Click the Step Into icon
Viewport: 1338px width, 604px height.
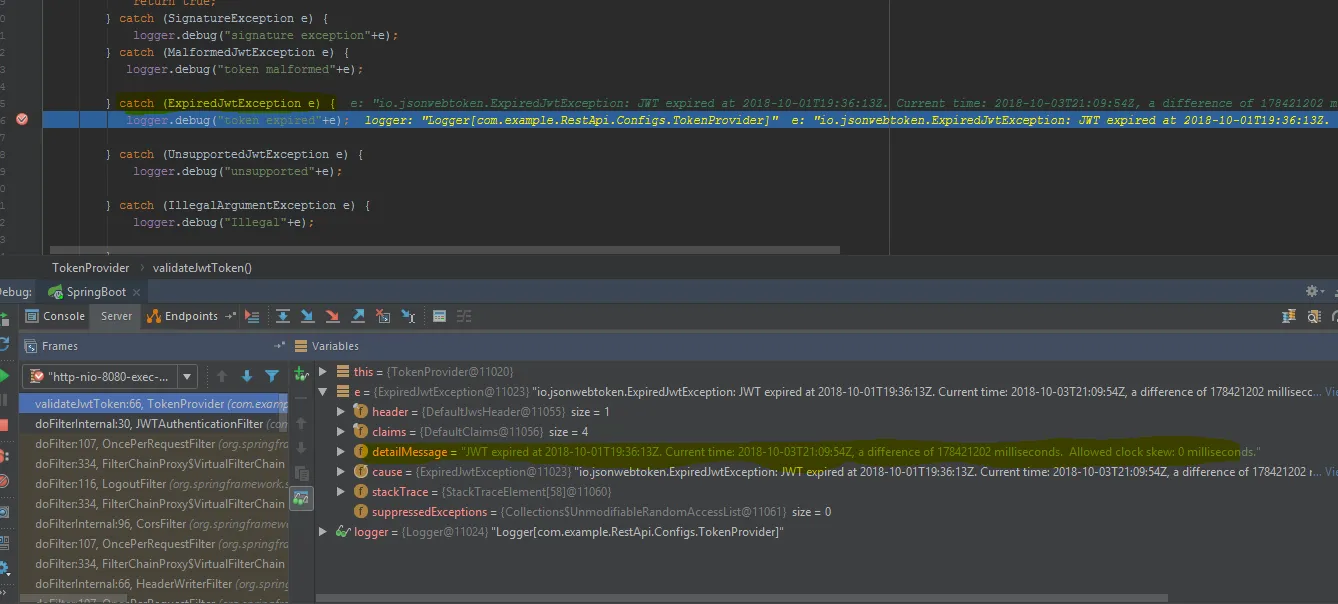[x=308, y=316]
